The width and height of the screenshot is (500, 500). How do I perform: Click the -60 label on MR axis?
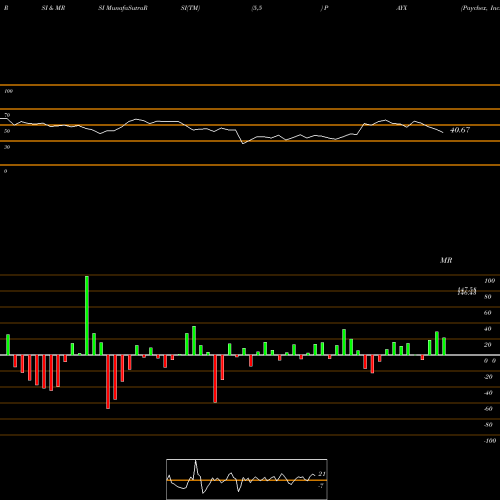pyautogui.click(x=488, y=409)
